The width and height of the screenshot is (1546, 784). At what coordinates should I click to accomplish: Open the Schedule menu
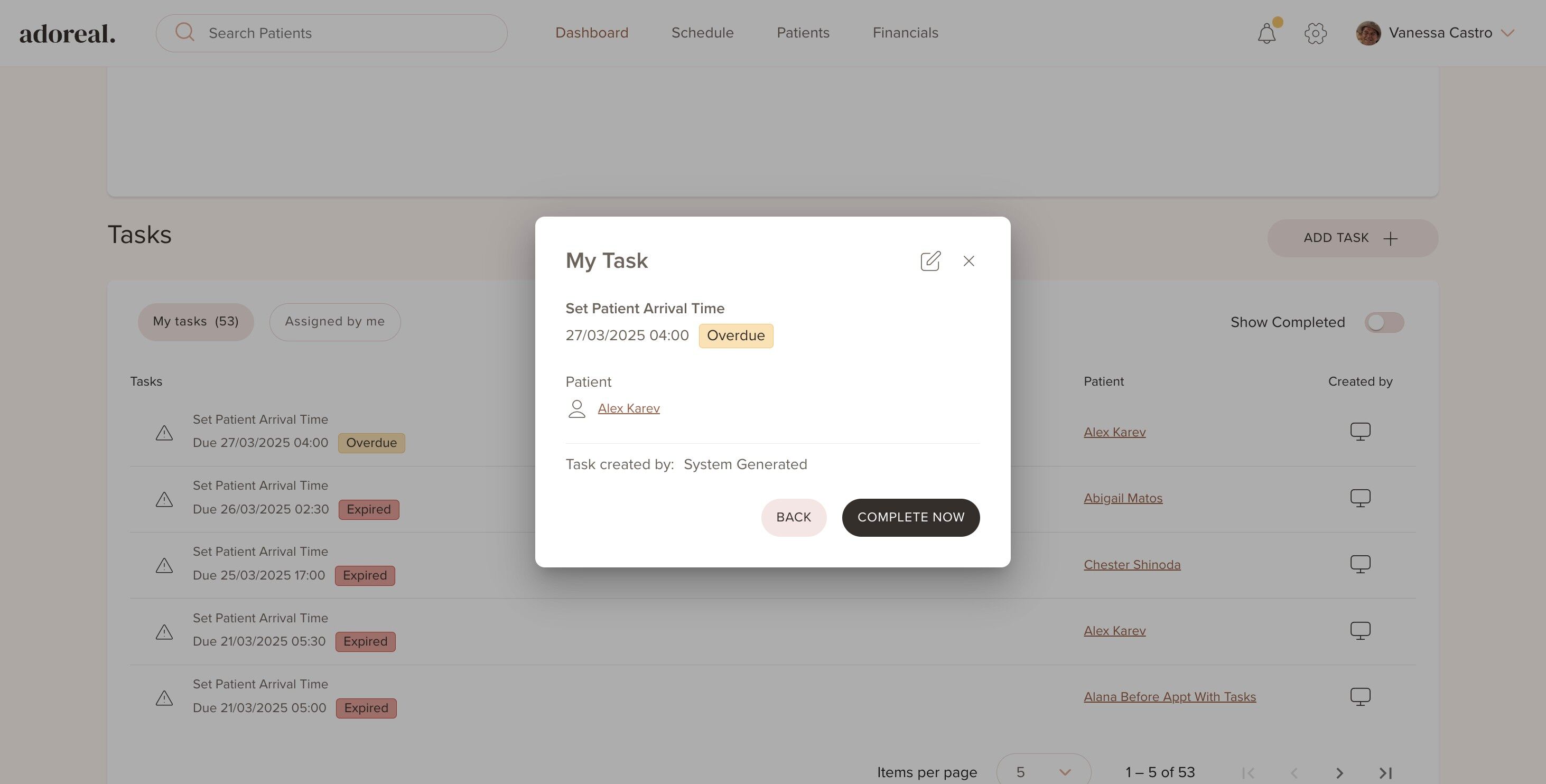702,33
